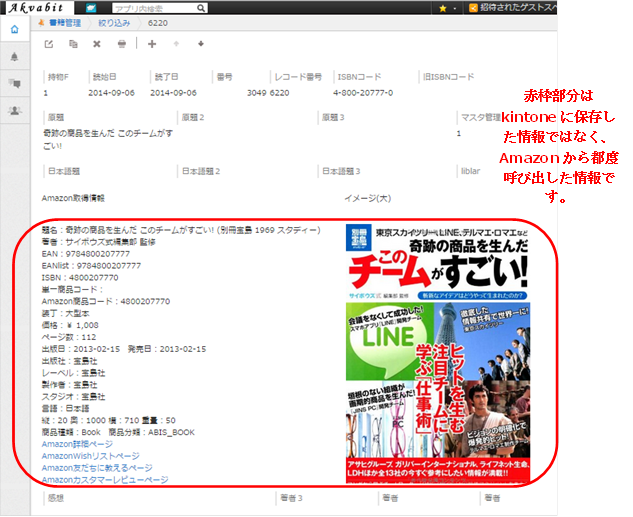Open the notifications bell in sidebar

[15, 57]
